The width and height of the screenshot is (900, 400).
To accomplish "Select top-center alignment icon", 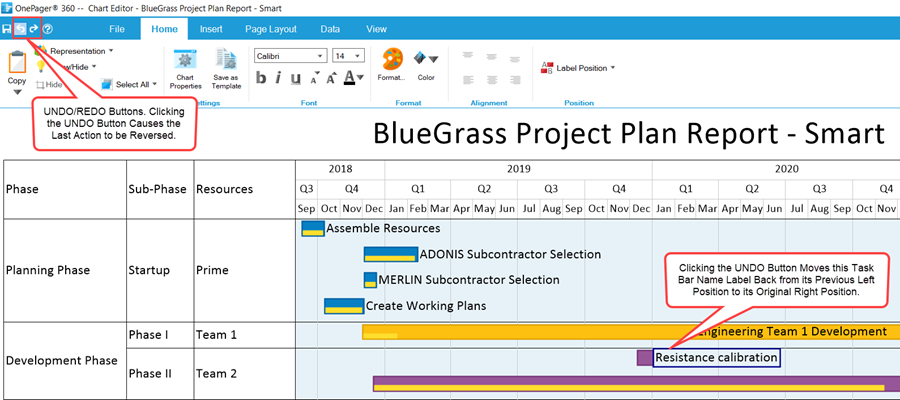I will click(491, 56).
